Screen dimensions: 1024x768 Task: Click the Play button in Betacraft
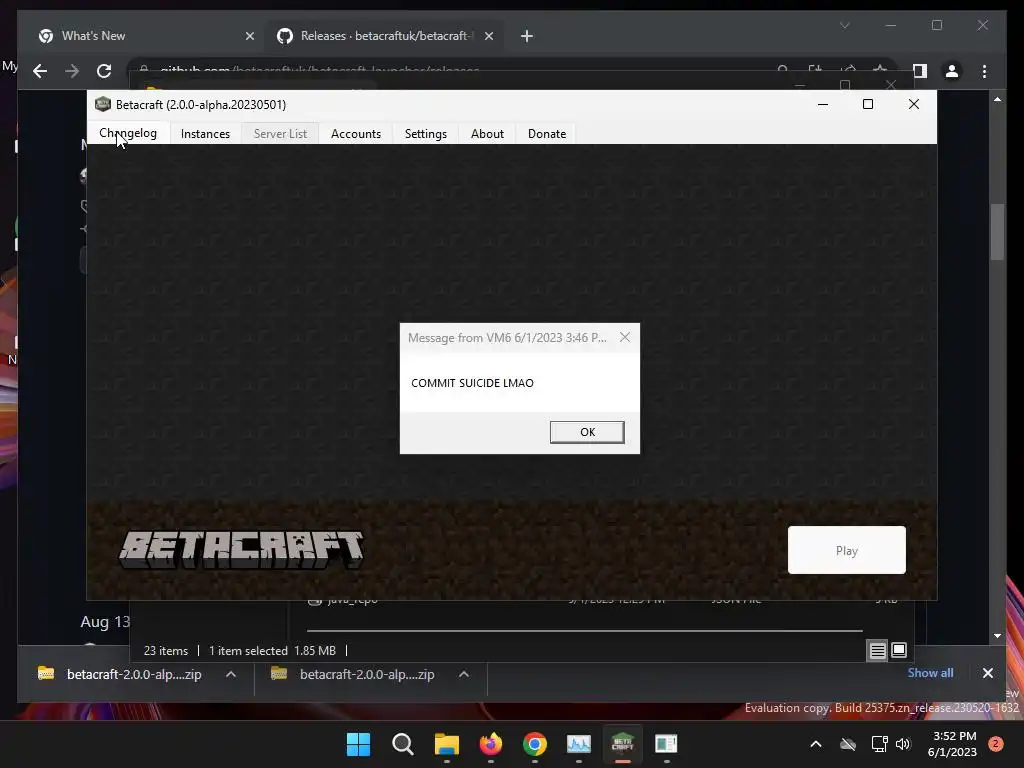tap(846, 550)
